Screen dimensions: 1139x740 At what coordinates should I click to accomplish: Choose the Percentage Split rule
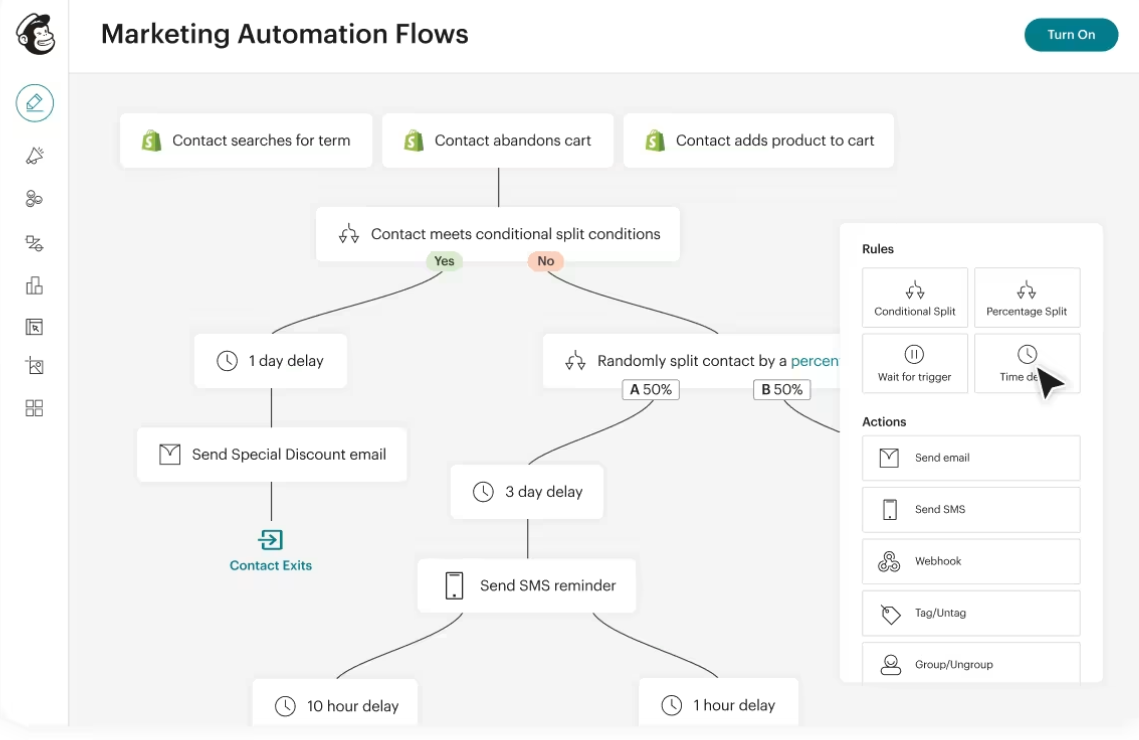[1026, 298]
